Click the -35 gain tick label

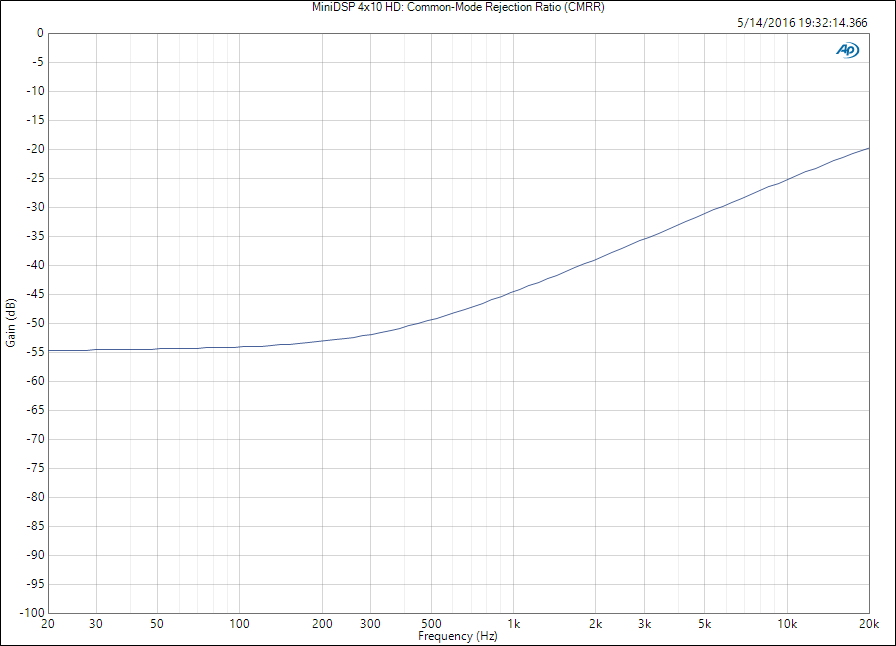35,236
